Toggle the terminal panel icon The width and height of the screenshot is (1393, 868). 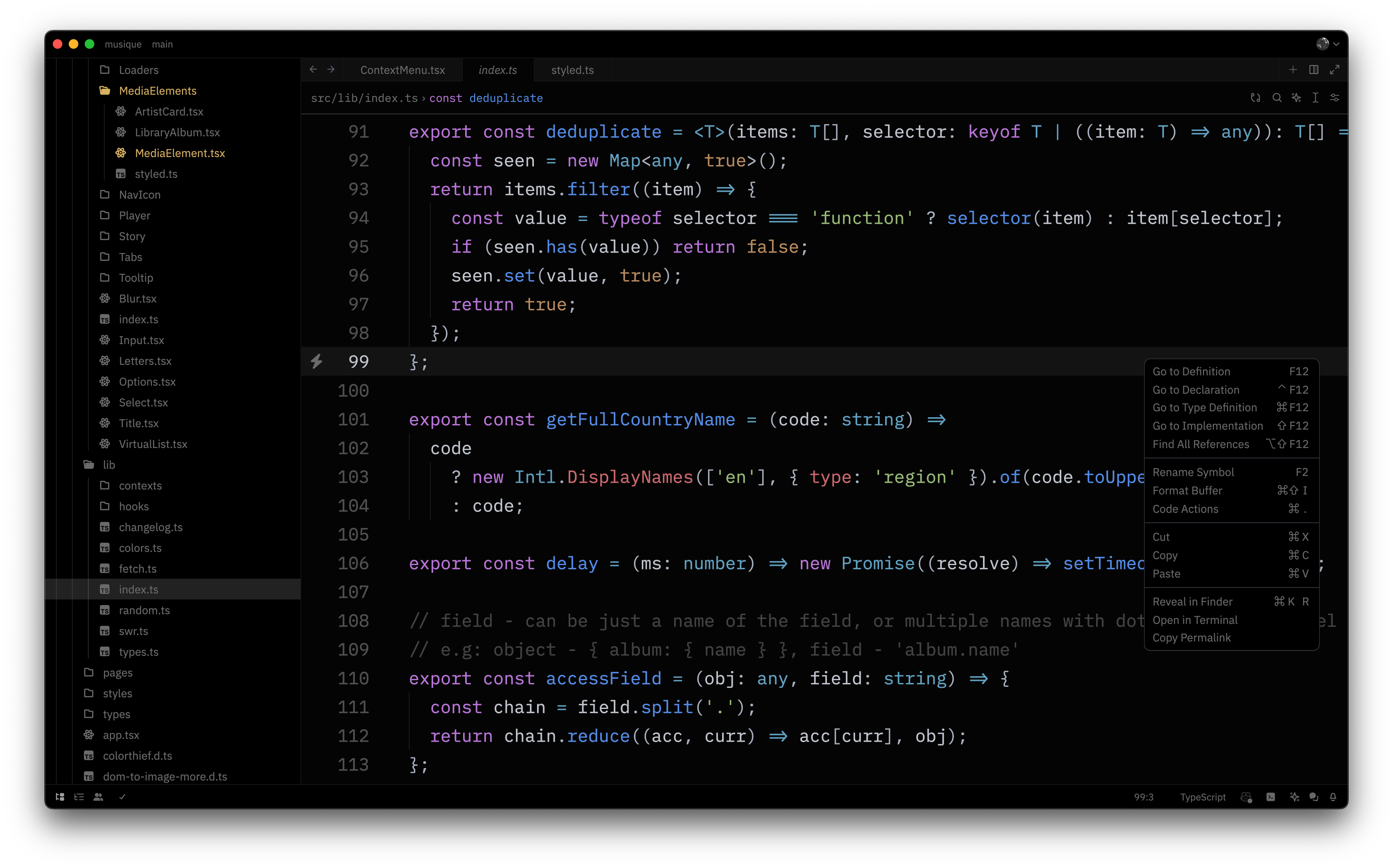(1271, 797)
